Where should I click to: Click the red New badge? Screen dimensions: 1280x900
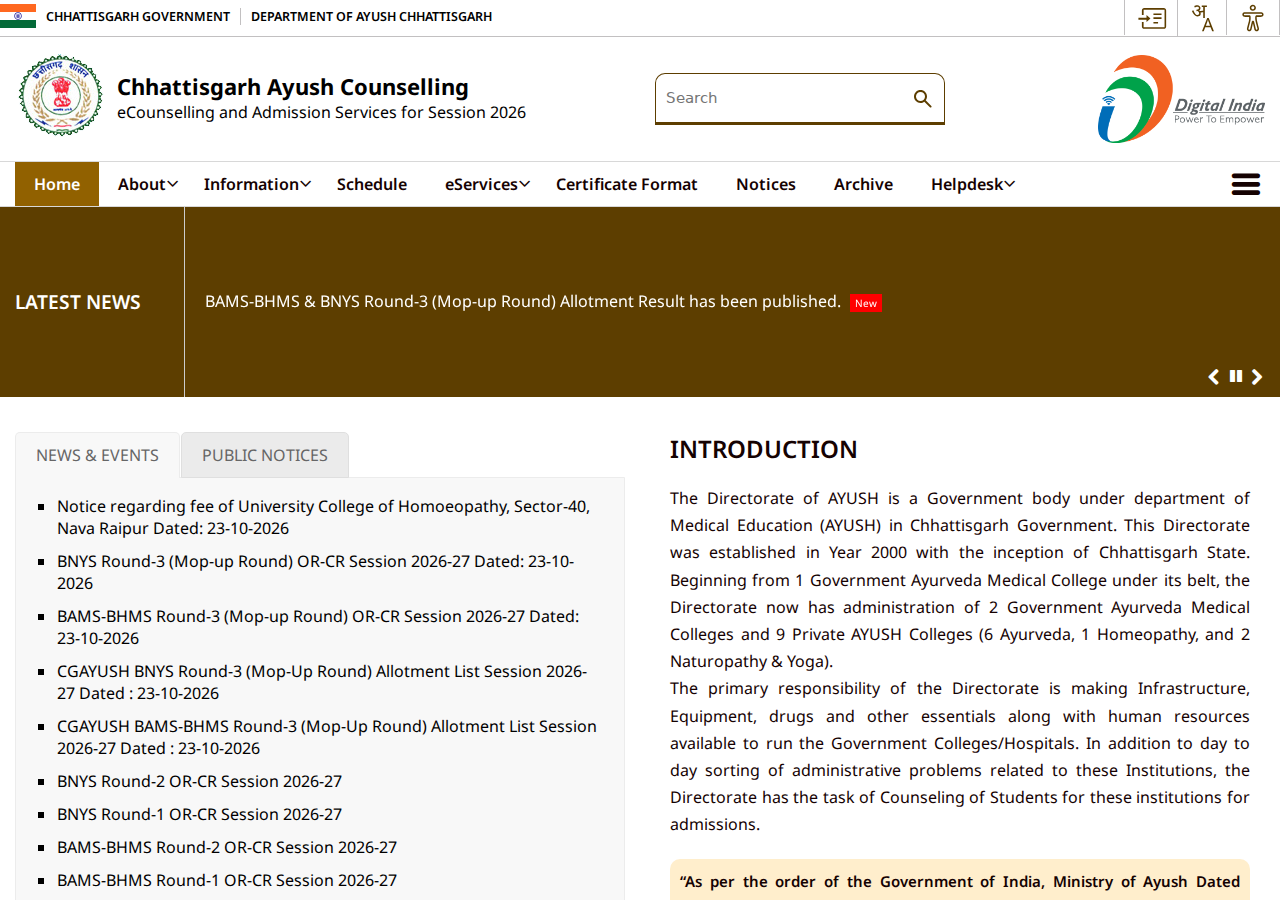(866, 303)
